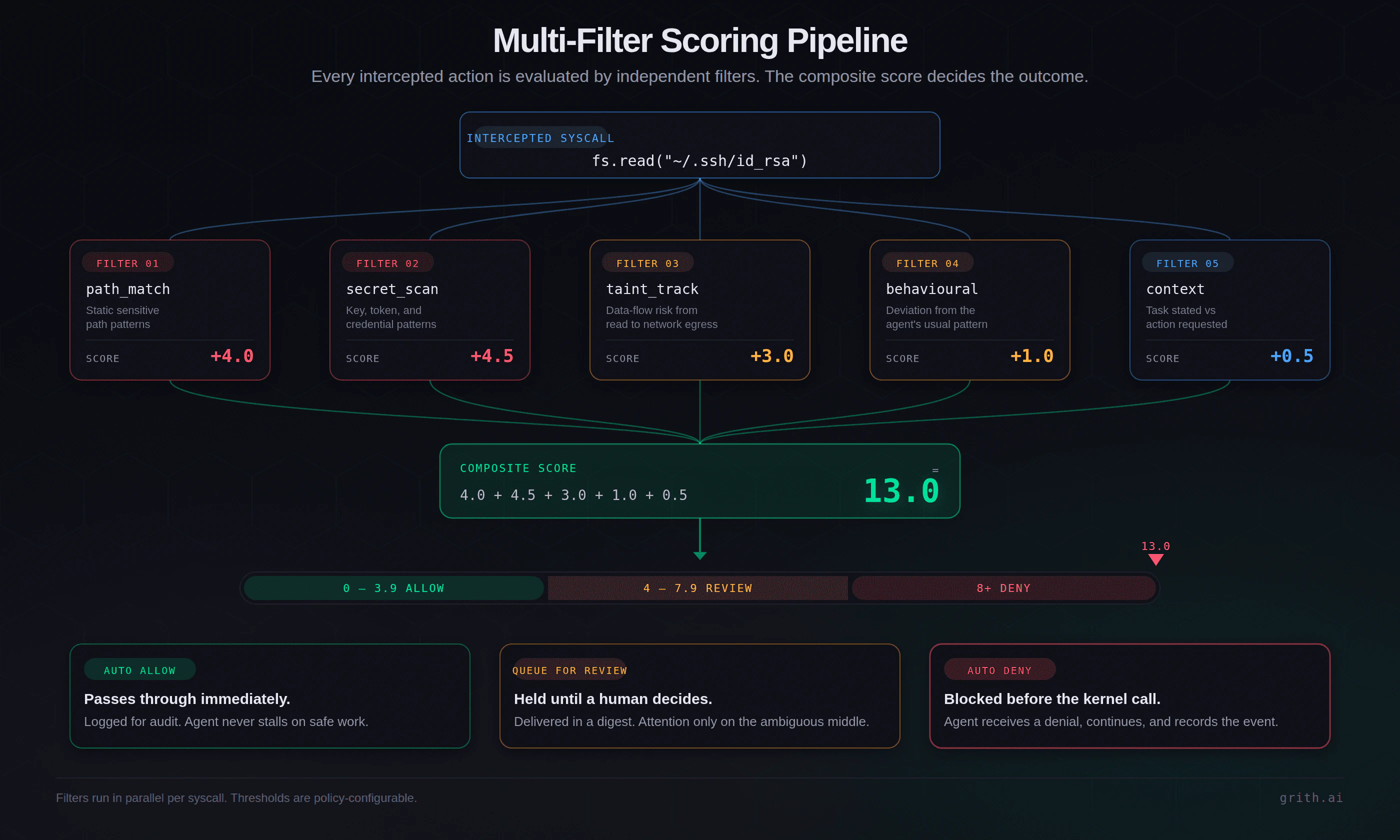This screenshot has height=840, width=1400.
Task: Click the QUEUE FOR REVIEW badge
Action: (569, 670)
